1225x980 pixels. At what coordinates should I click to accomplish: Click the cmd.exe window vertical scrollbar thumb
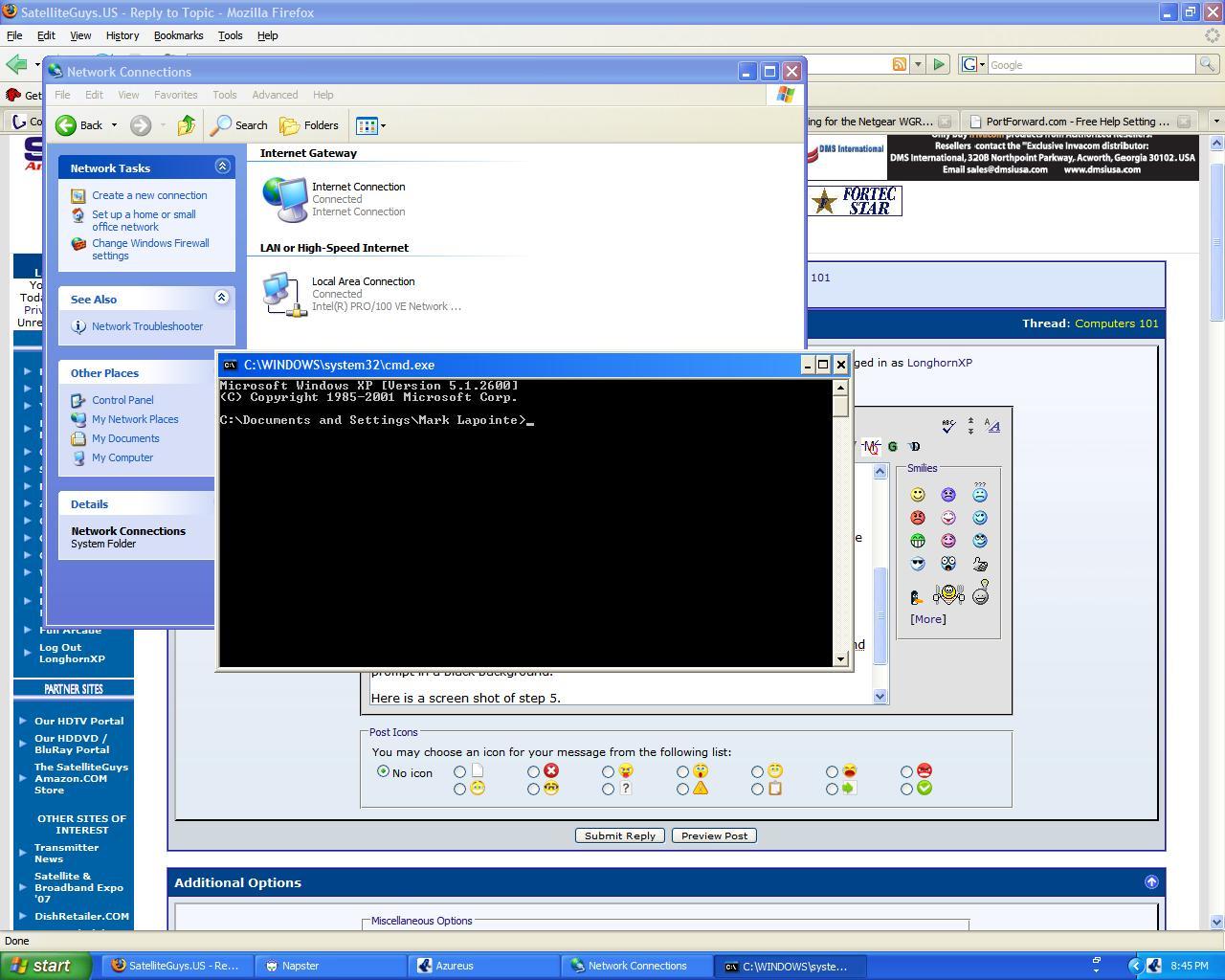coord(840,406)
